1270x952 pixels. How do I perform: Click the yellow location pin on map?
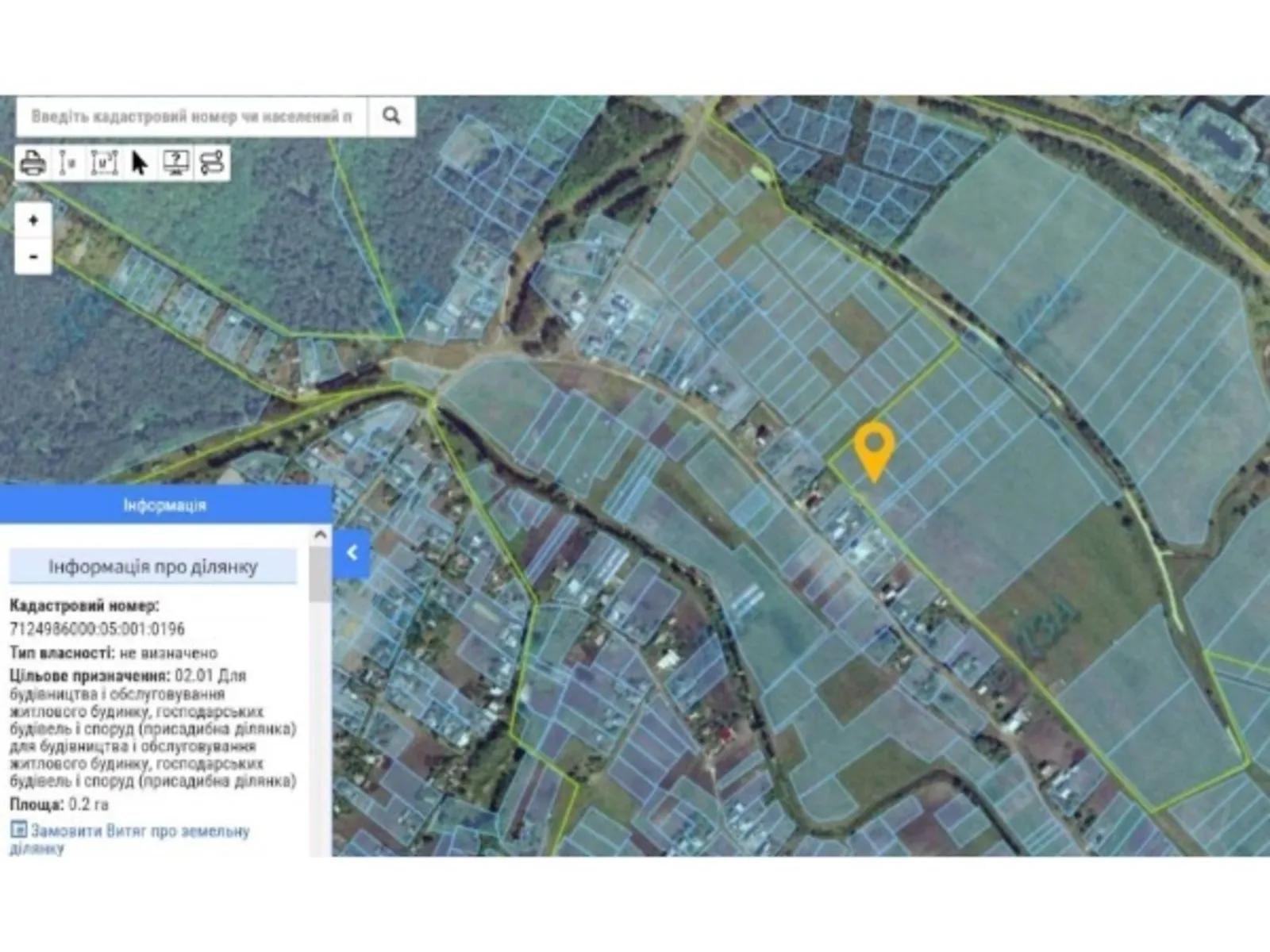(874, 447)
